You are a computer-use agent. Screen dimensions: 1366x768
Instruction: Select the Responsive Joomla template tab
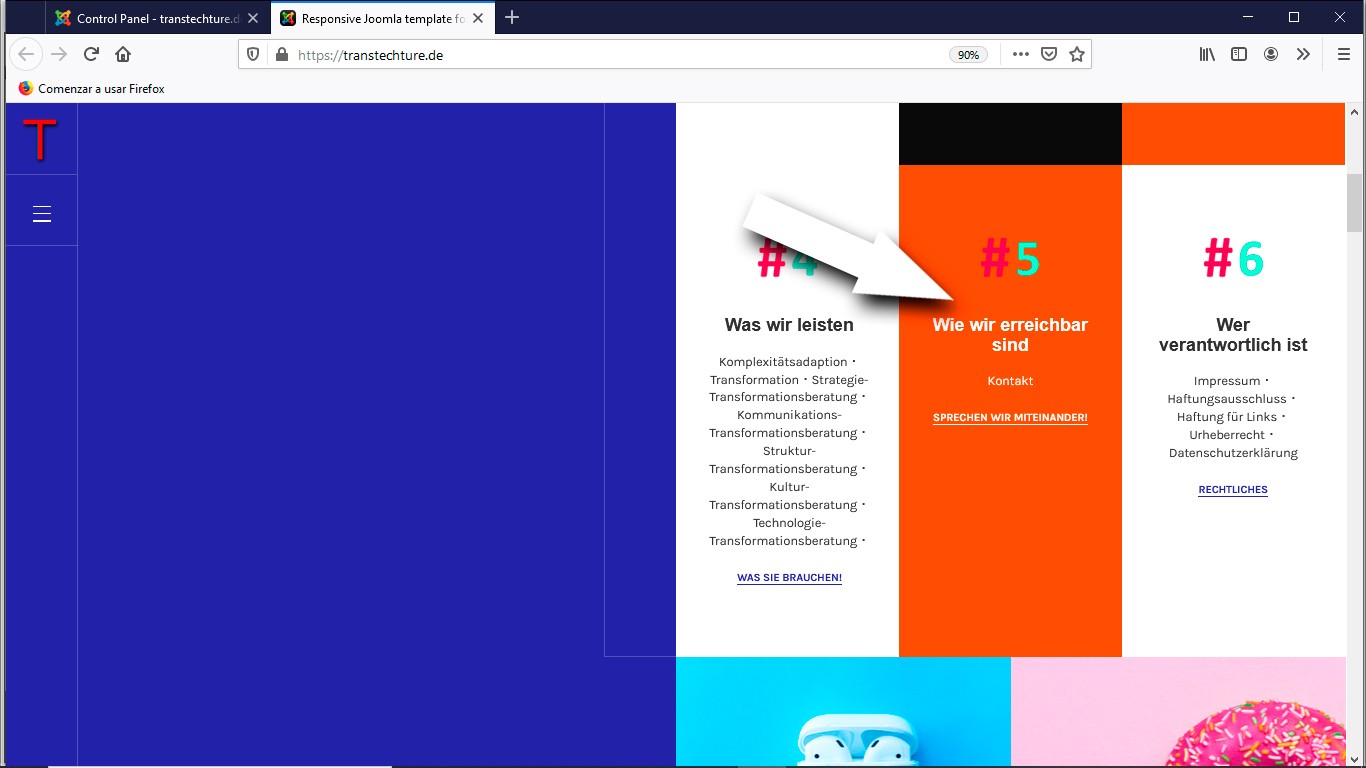coord(382,18)
